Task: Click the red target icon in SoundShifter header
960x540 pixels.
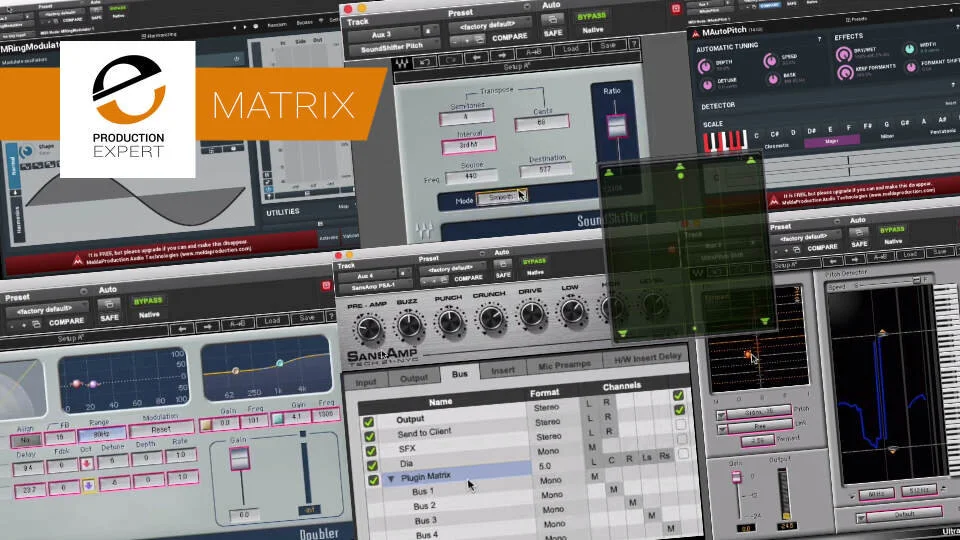Action: click(676, 8)
